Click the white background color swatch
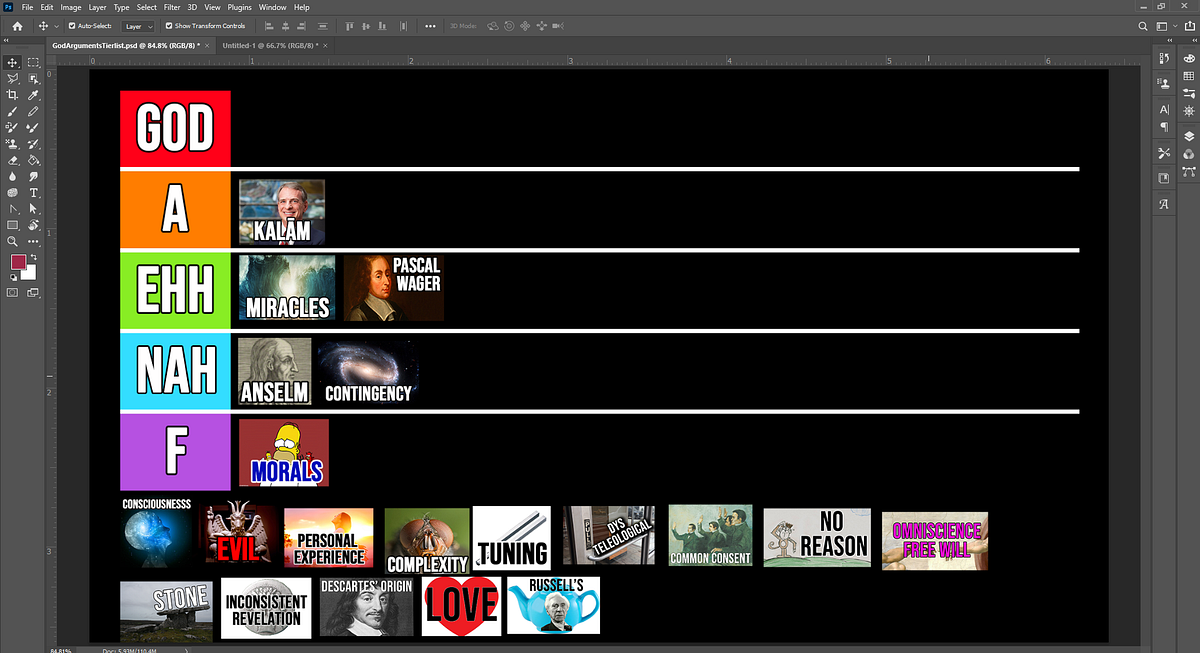The height and width of the screenshot is (653, 1200). [31, 273]
